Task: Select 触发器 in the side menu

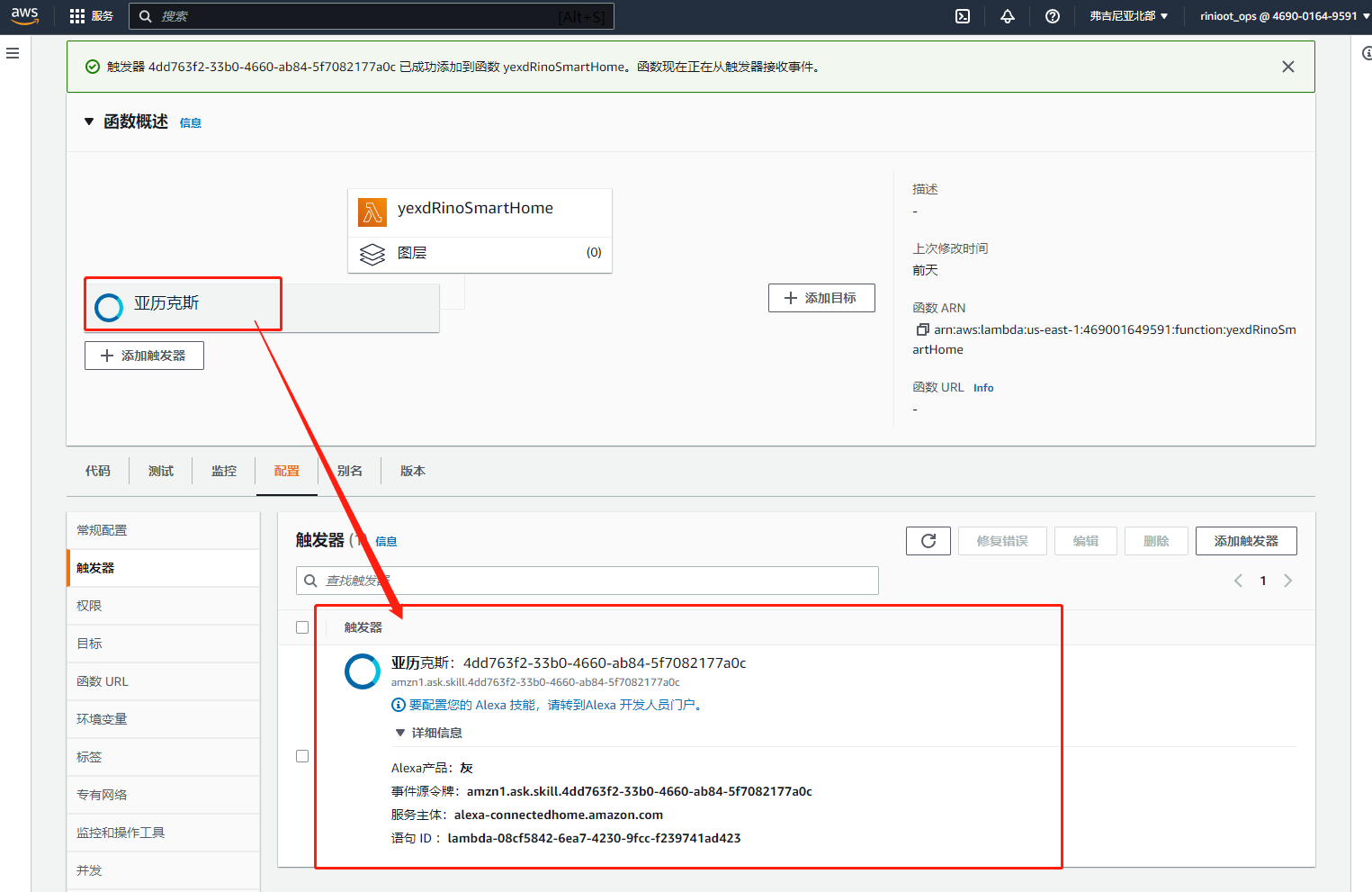Action: coord(164,568)
